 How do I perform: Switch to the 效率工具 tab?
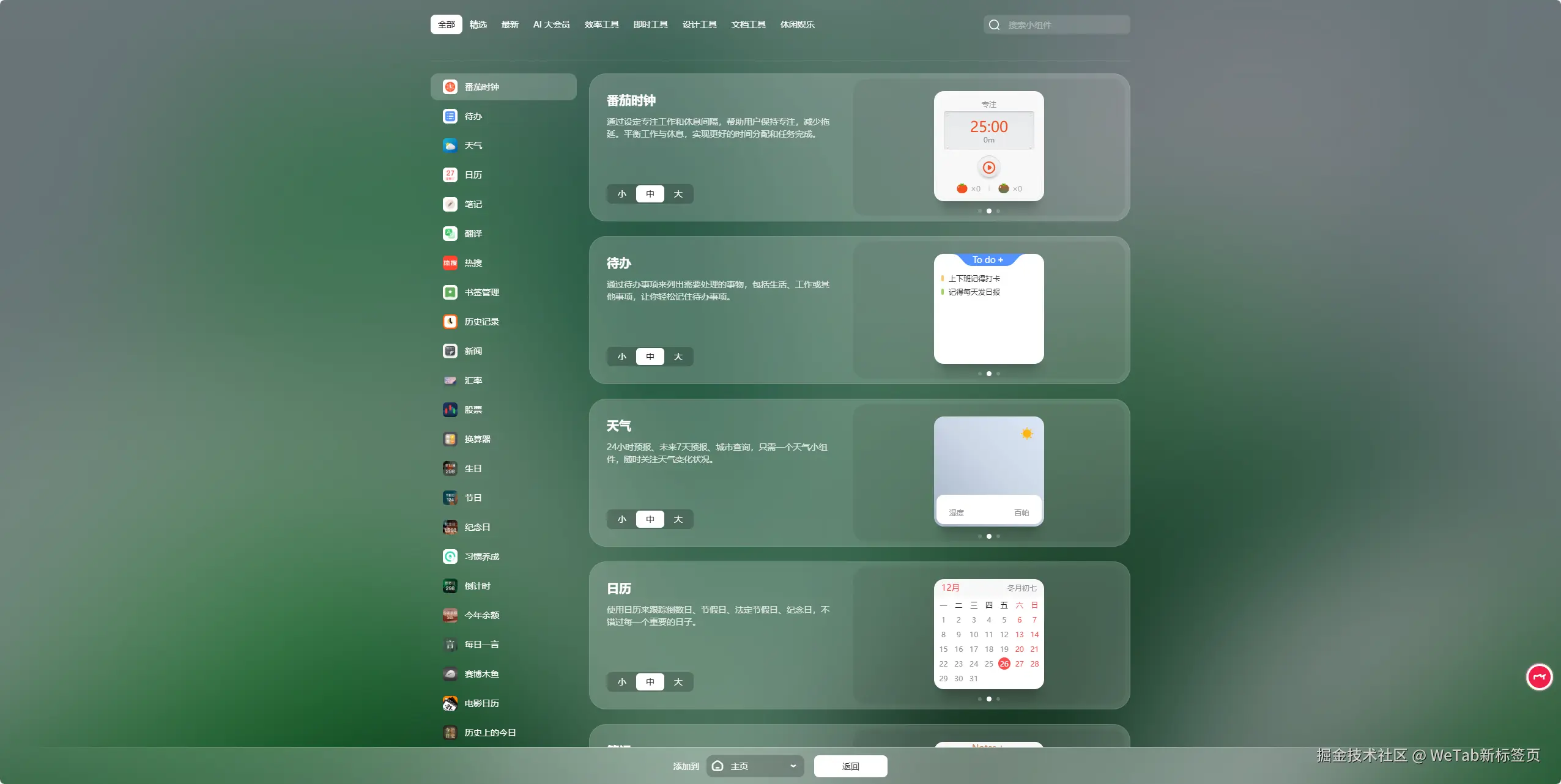(x=601, y=24)
